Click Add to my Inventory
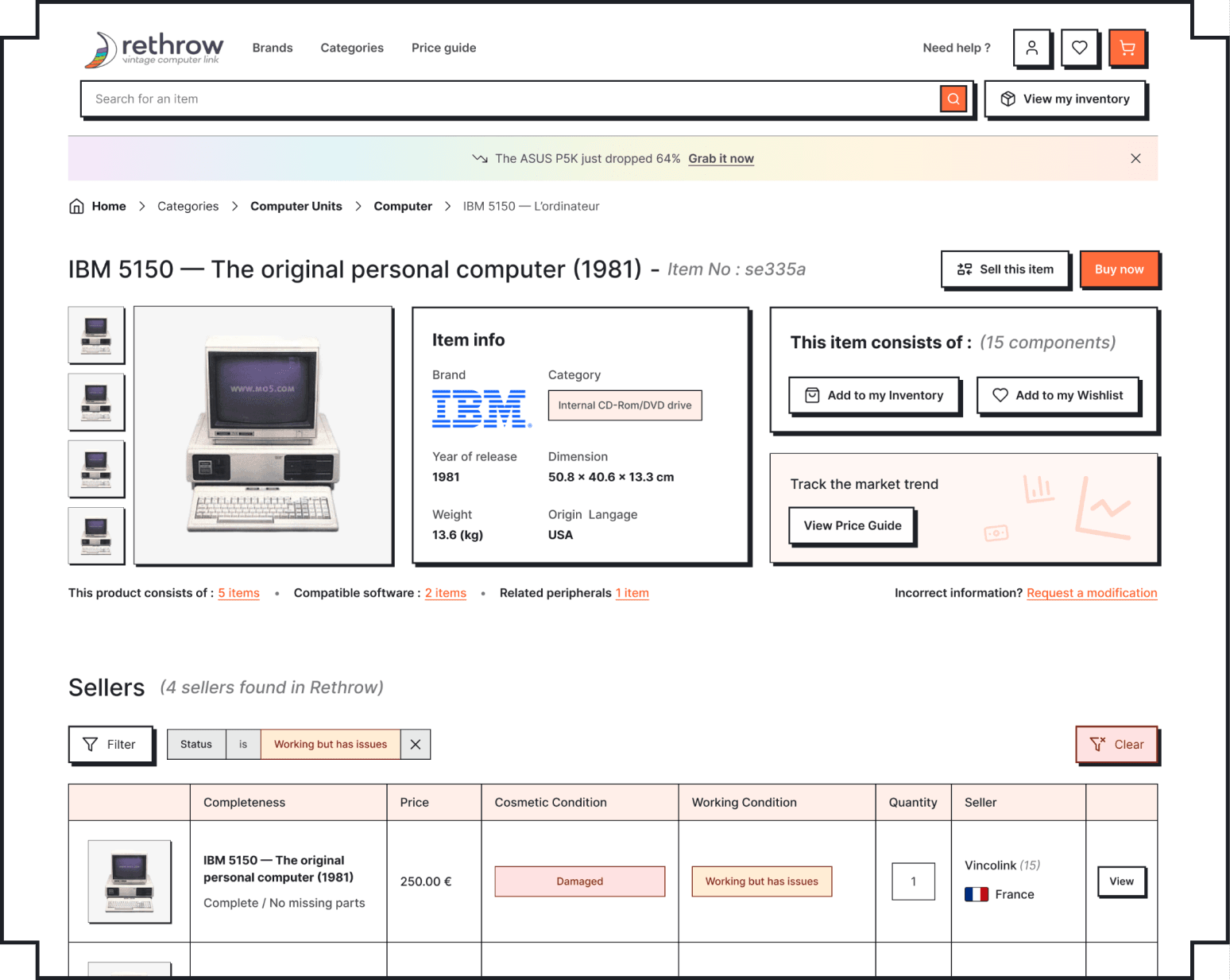This screenshot has width=1230, height=980. [874, 395]
